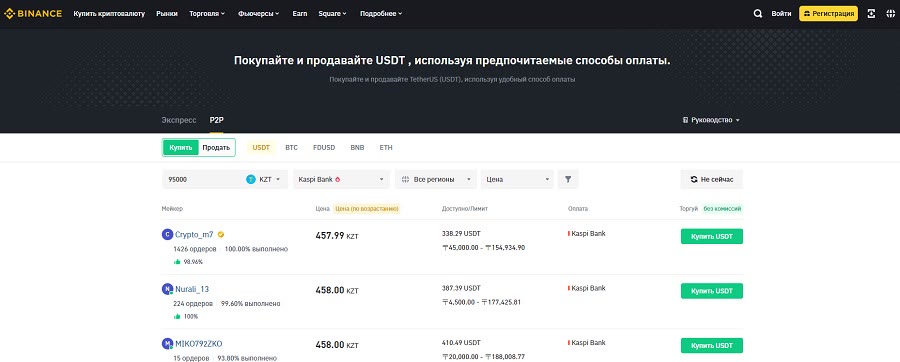This screenshot has height=362, width=900.
Task: Click the thumbs-up icon beside 100%
Action: (177, 316)
